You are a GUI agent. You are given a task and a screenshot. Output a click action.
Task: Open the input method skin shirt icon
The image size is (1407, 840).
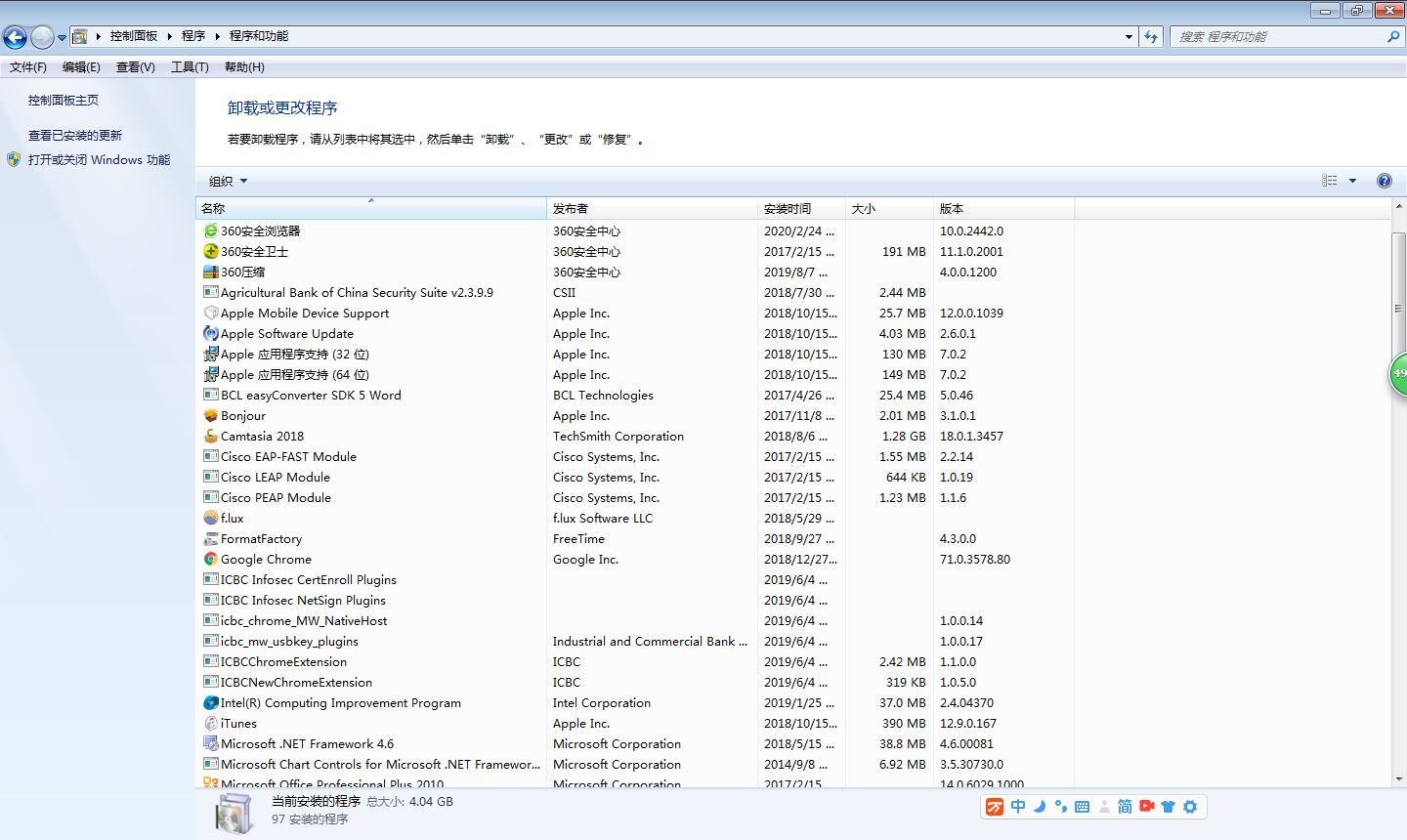tap(1169, 807)
